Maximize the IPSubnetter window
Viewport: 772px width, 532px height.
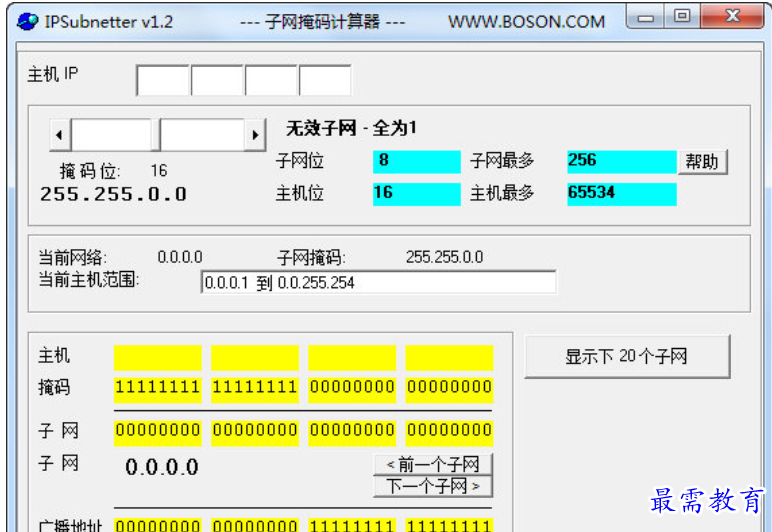682,16
